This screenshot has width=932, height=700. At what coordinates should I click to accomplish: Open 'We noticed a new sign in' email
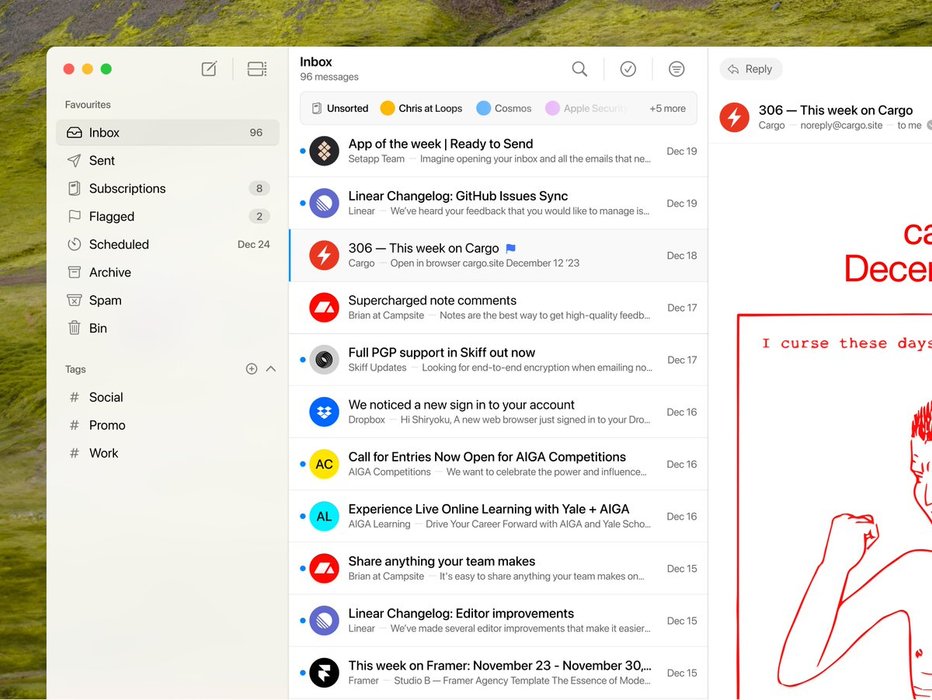[x=498, y=412]
